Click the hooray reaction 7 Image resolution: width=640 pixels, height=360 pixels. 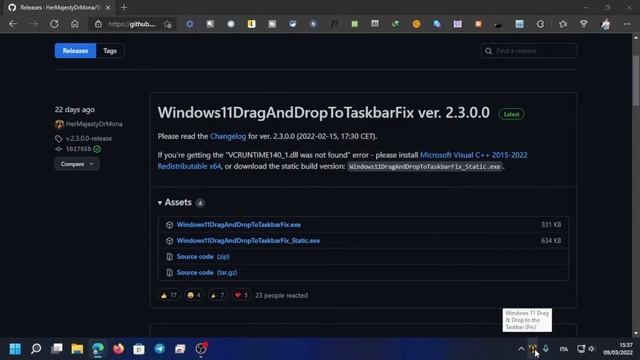[217, 295]
